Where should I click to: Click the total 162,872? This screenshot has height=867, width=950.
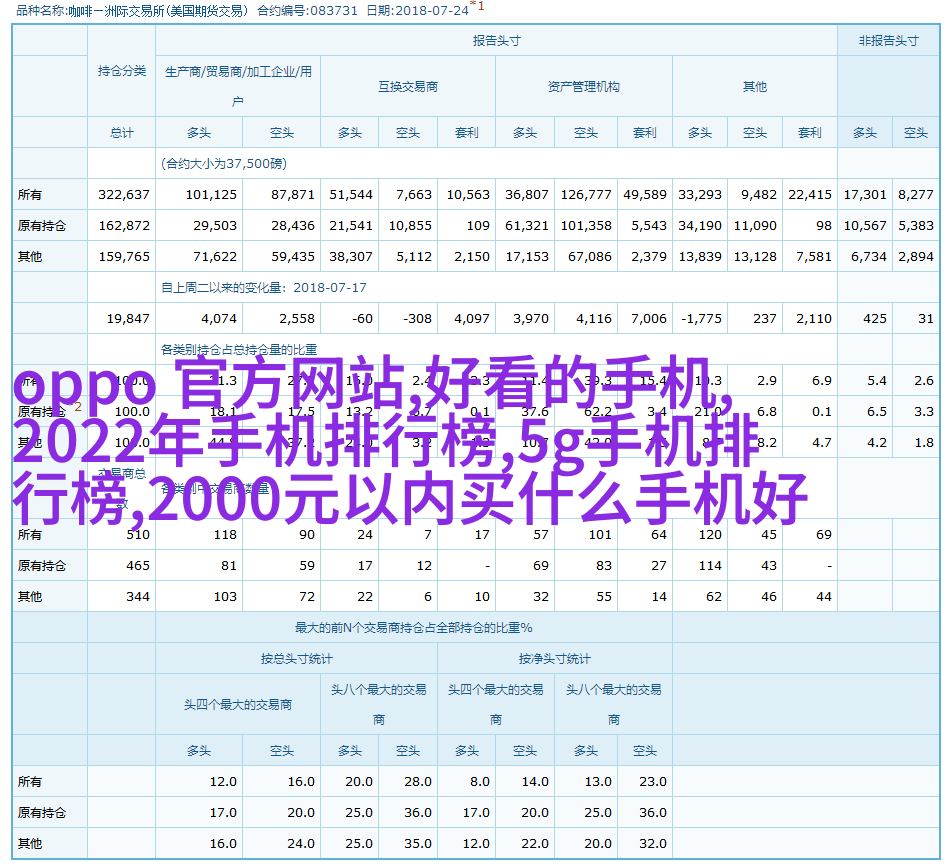[x=124, y=225]
